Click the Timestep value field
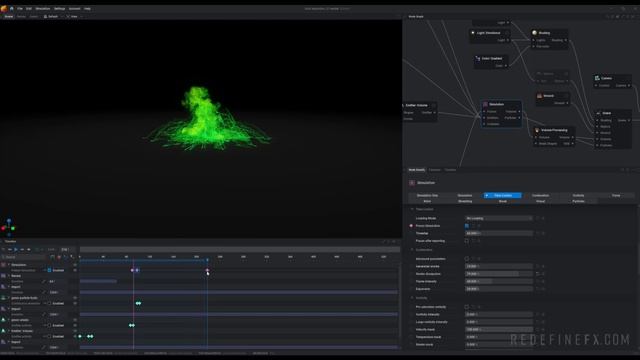The width and height of the screenshot is (640, 360). pyautogui.click(x=499, y=233)
